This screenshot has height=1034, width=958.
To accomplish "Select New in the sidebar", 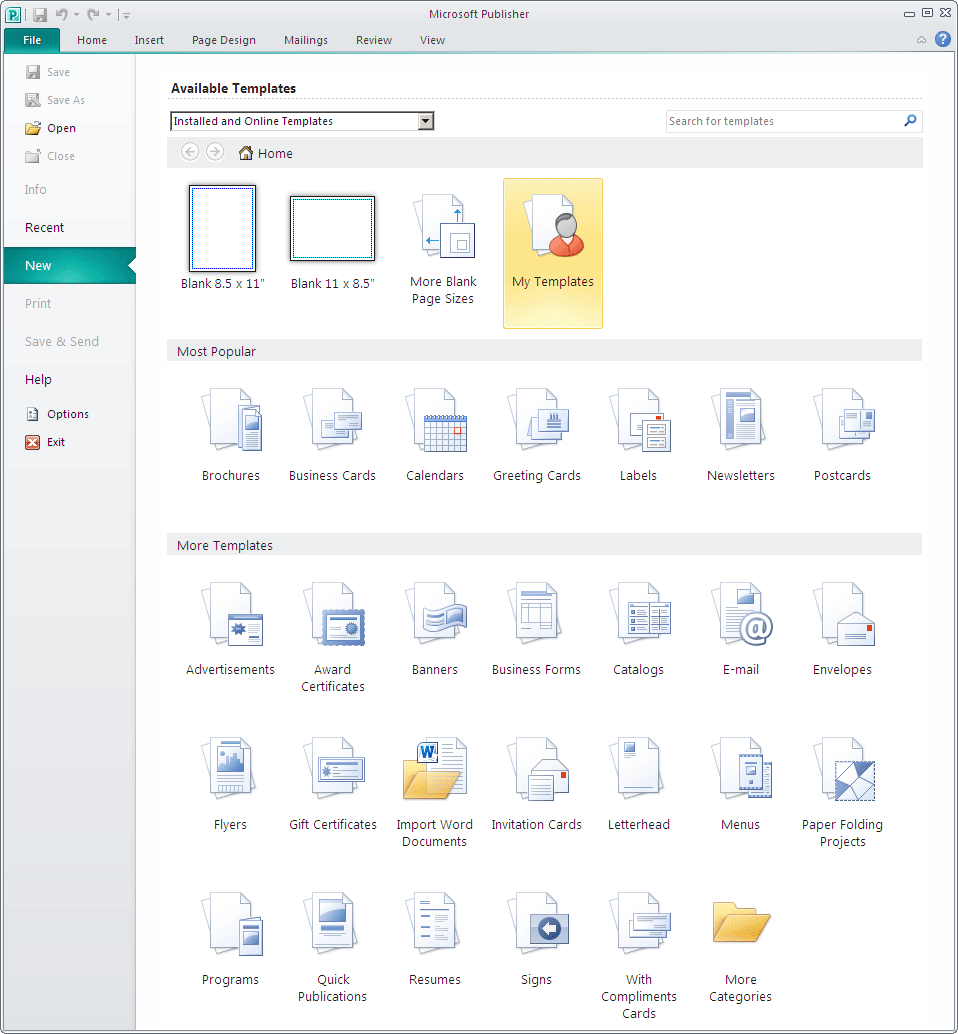I will click(x=69, y=266).
